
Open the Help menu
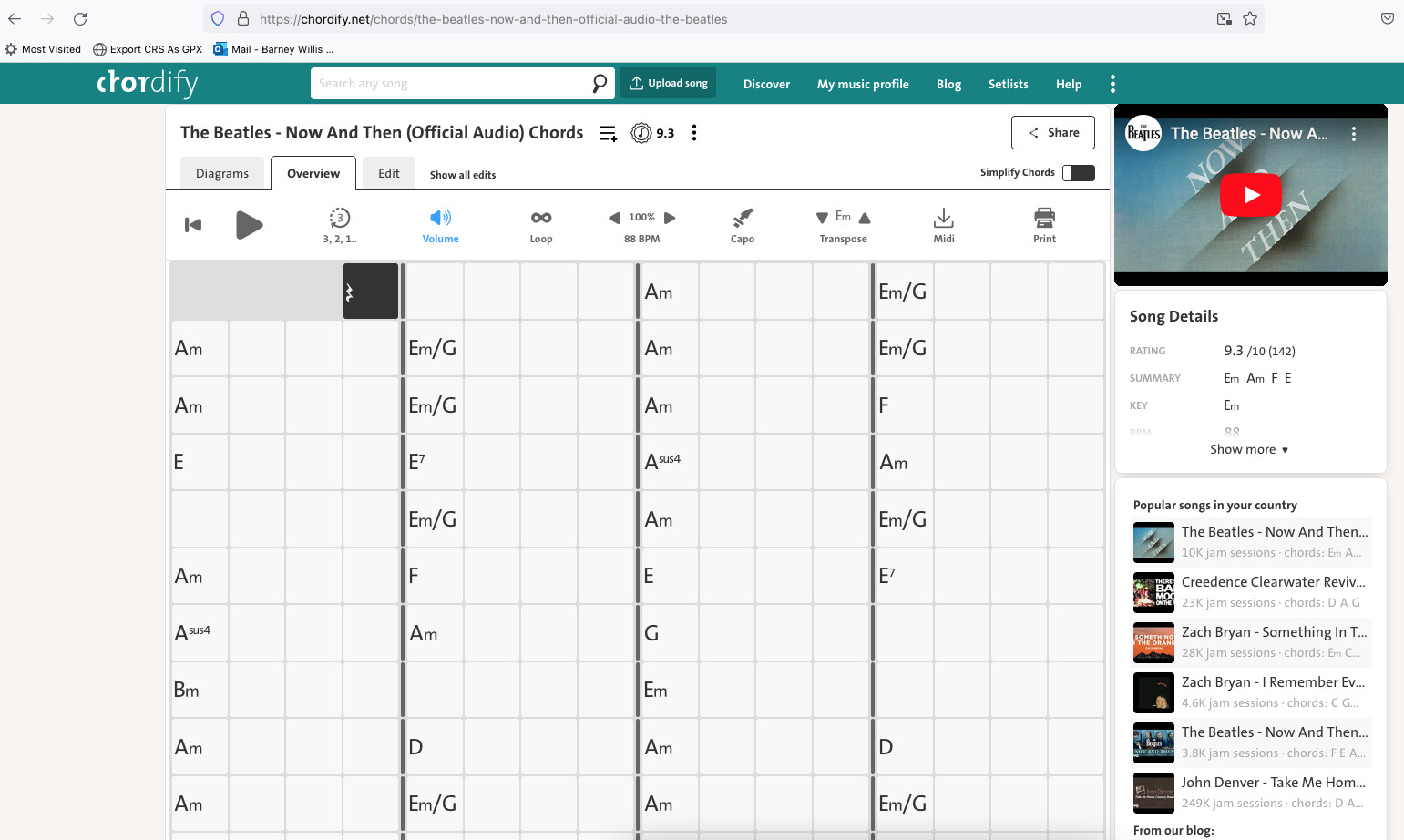pos(1069,84)
